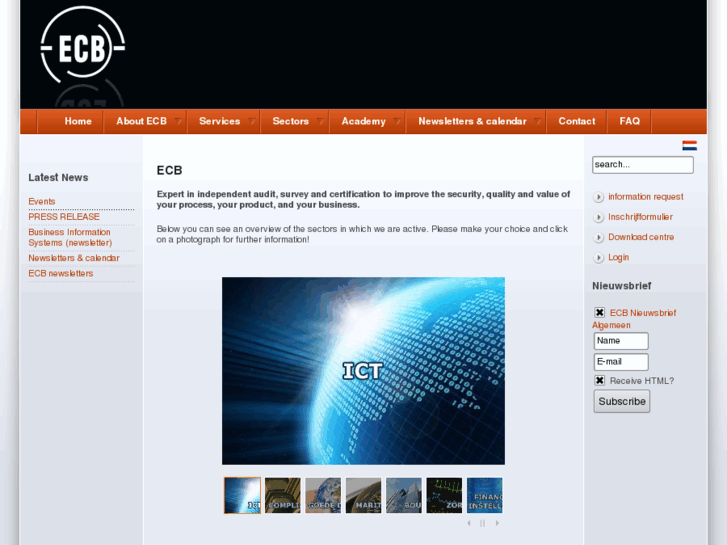Expand Services dropdown arrow
The width and height of the screenshot is (727, 545).
click(252, 122)
